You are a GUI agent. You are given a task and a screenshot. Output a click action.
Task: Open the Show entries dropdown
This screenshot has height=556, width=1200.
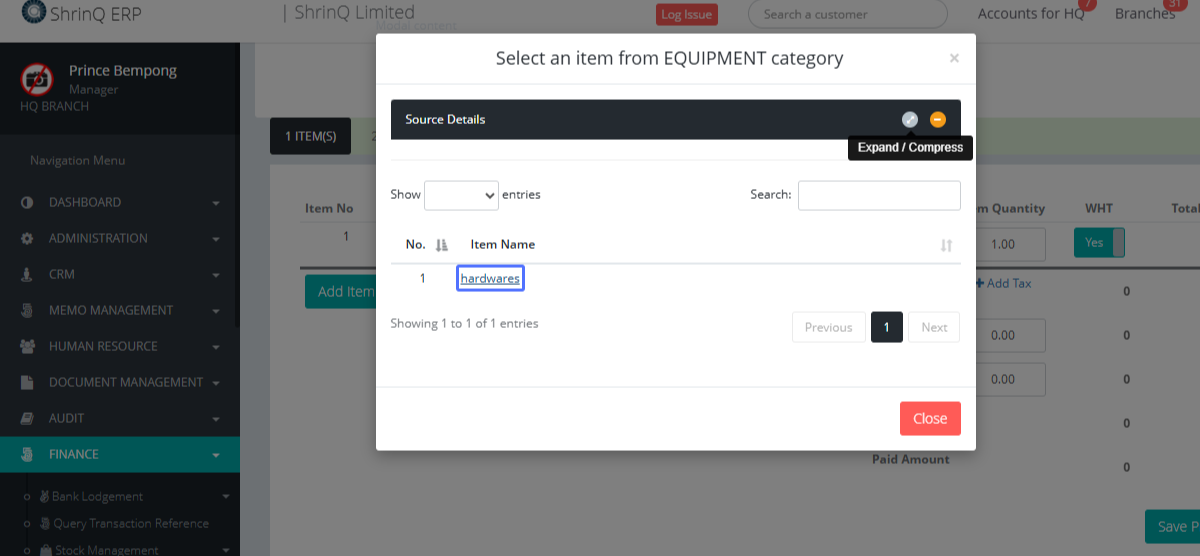point(461,195)
